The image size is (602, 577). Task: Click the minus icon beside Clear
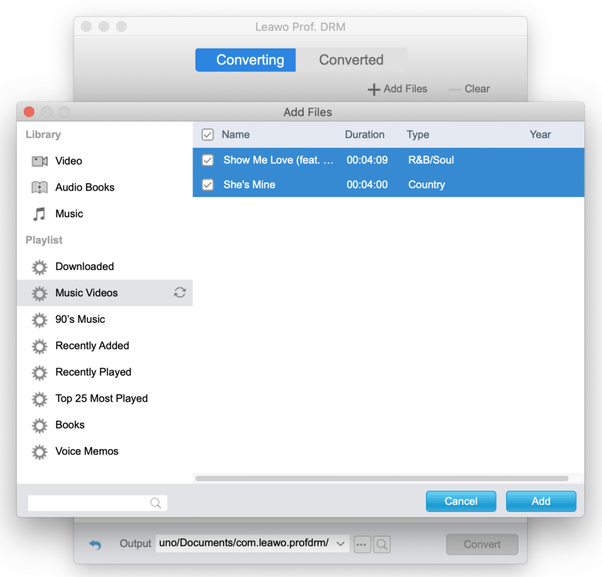tap(455, 89)
